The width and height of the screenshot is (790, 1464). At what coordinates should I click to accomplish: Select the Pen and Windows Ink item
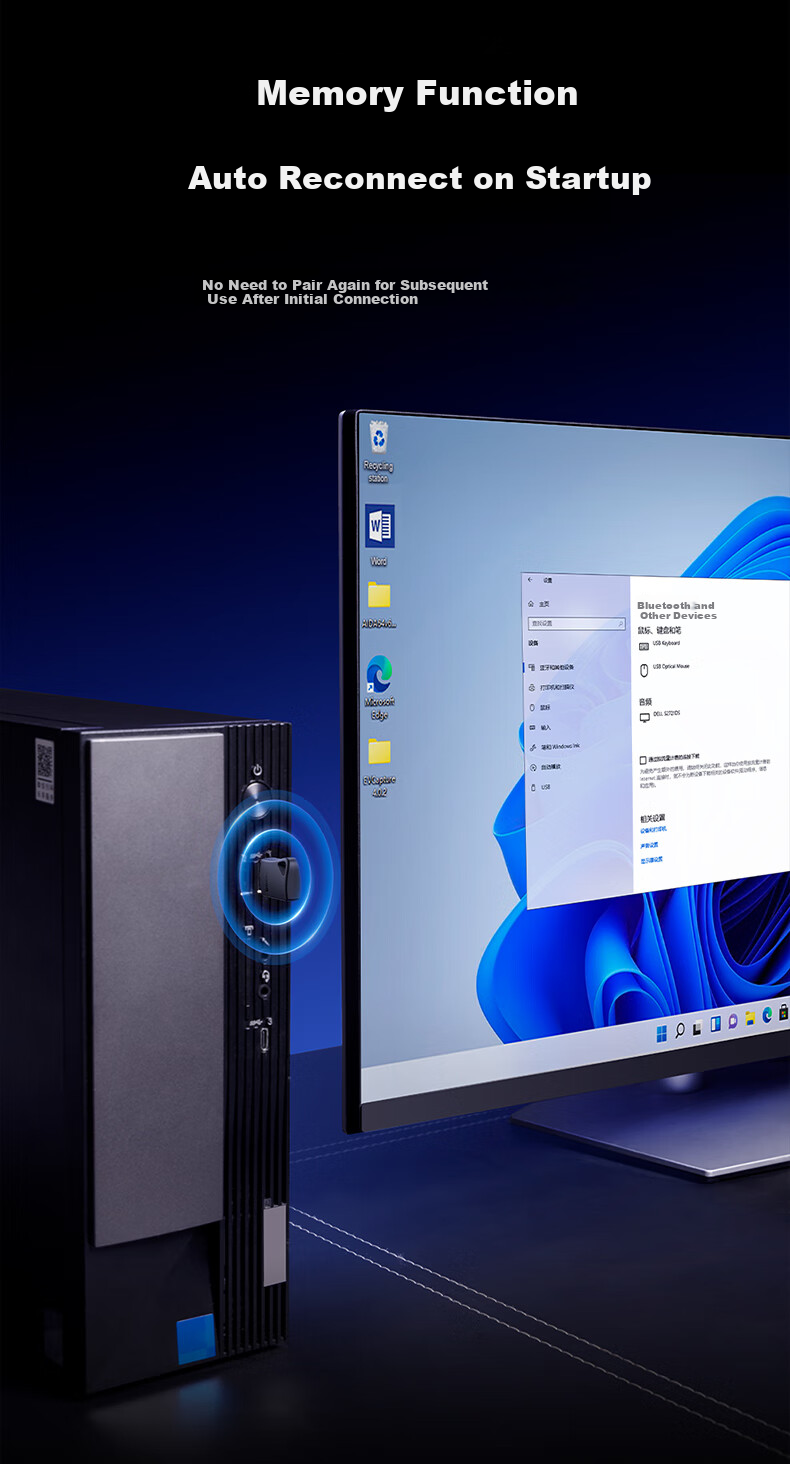(554, 746)
